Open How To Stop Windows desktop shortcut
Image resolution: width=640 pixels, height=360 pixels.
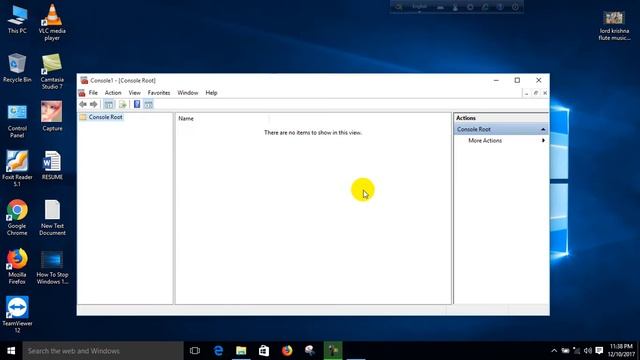[52, 267]
